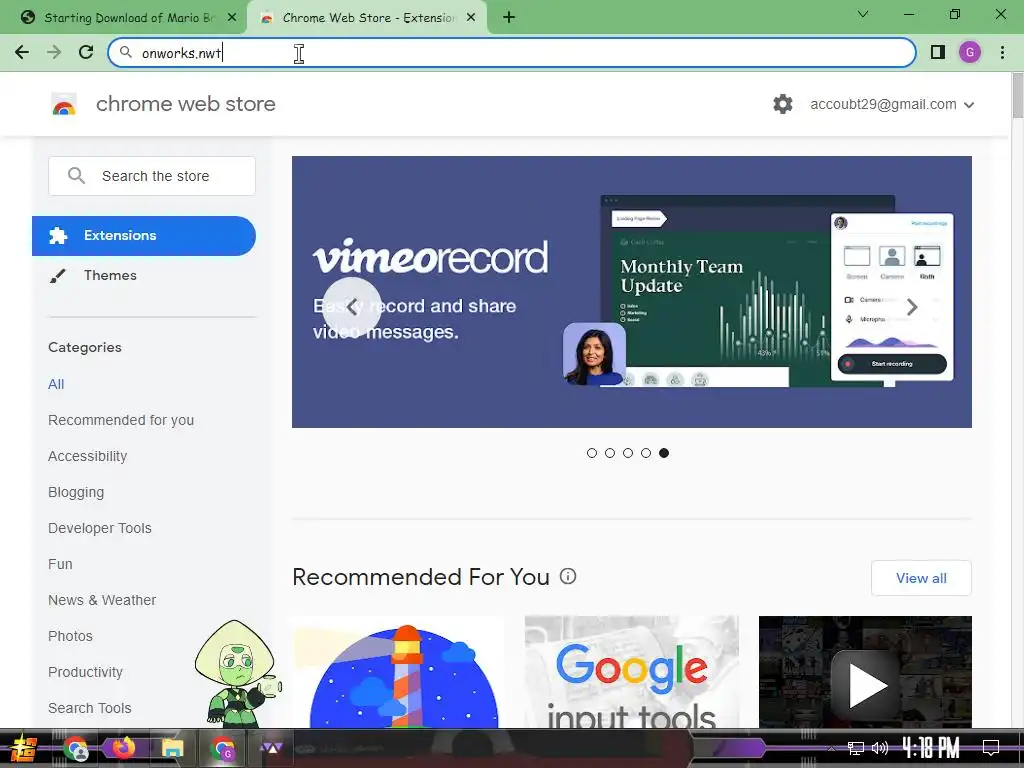This screenshot has height=768, width=1024.
Task: Click the View all button
Action: (921, 578)
